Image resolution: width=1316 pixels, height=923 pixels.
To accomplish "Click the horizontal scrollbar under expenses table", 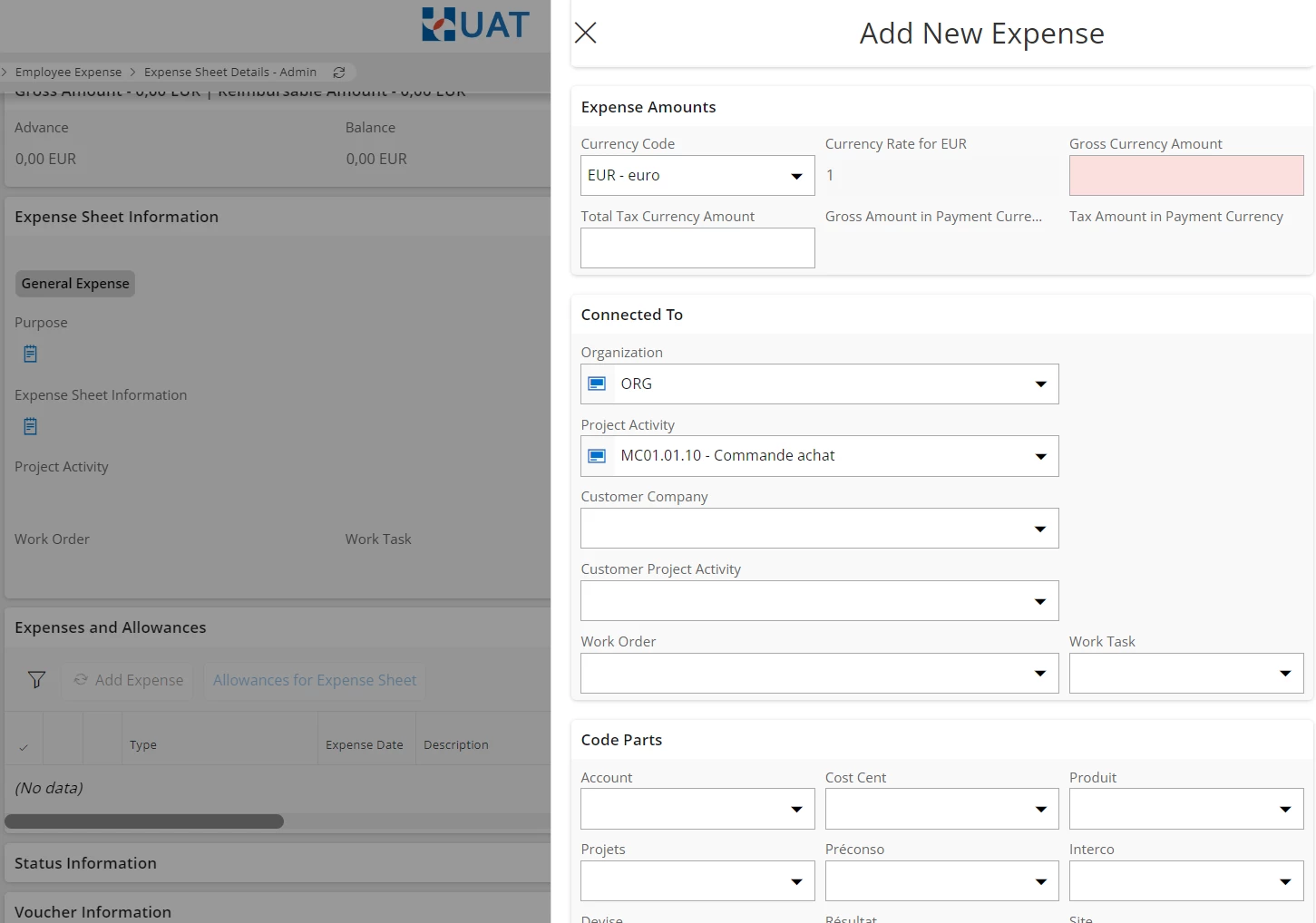I will [x=145, y=821].
